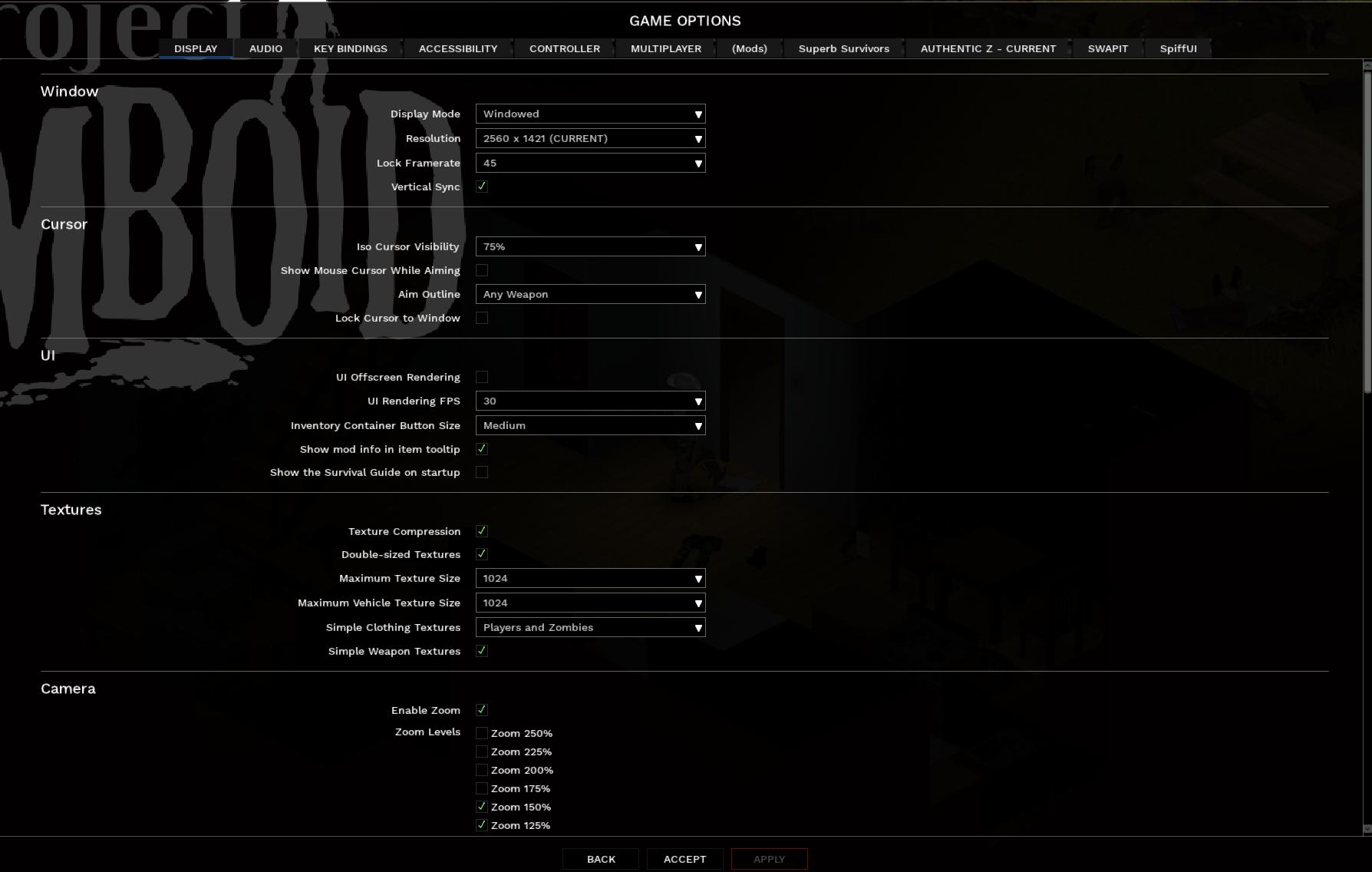The width and height of the screenshot is (1372, 872).
Task: Check the Zoom 225% level
Action: [x=482, y=751]
